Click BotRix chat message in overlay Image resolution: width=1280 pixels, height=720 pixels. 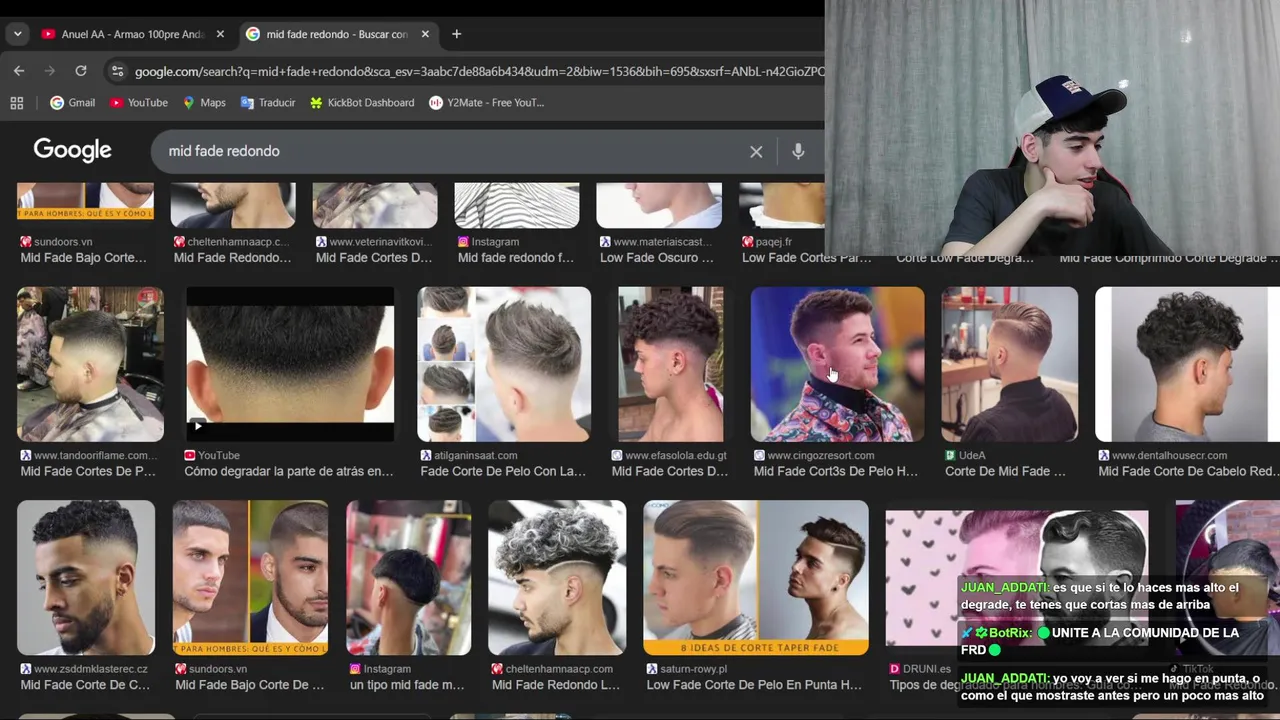coord(1100,641)
